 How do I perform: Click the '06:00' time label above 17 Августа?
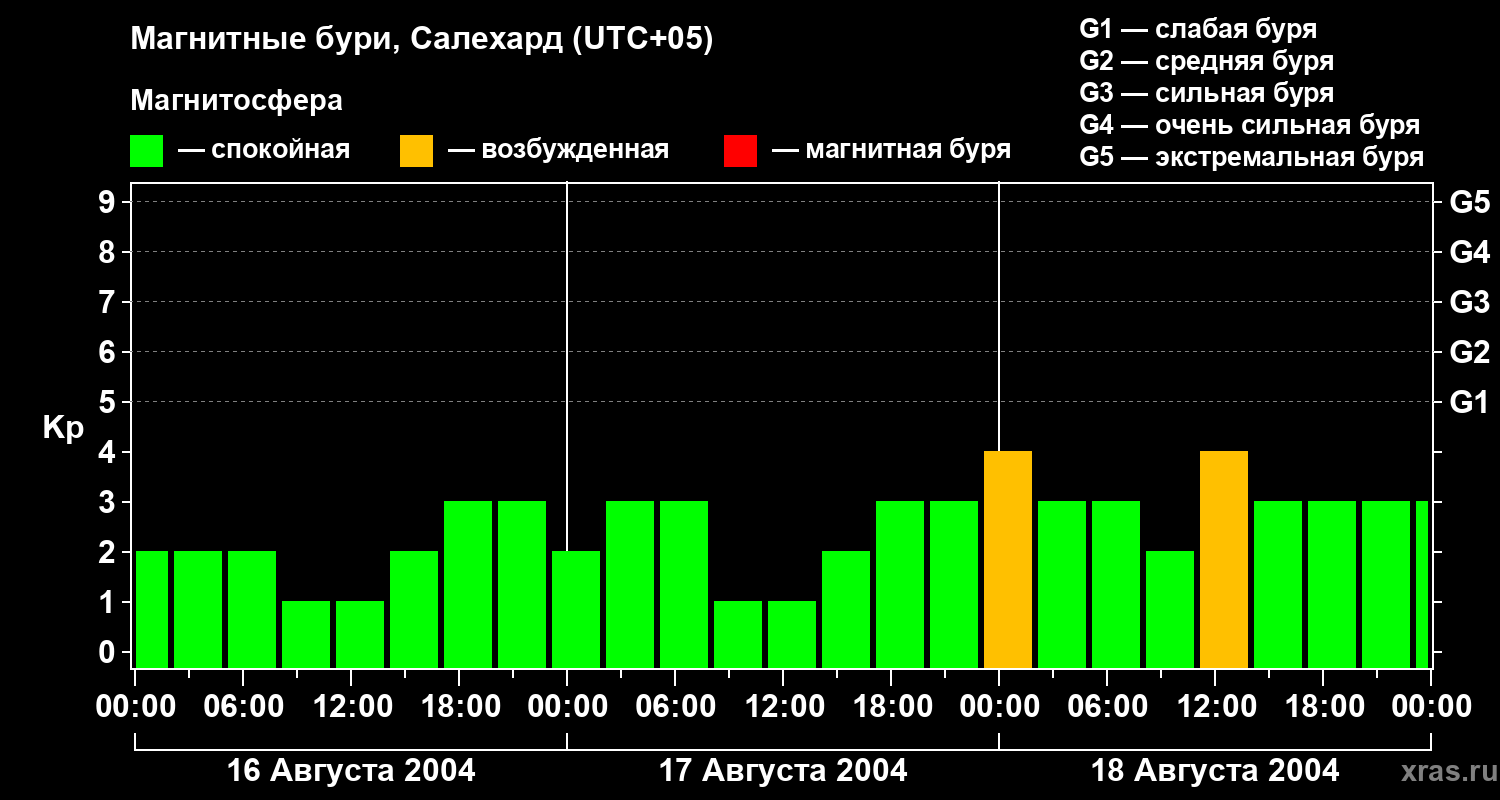coord(675,707)
